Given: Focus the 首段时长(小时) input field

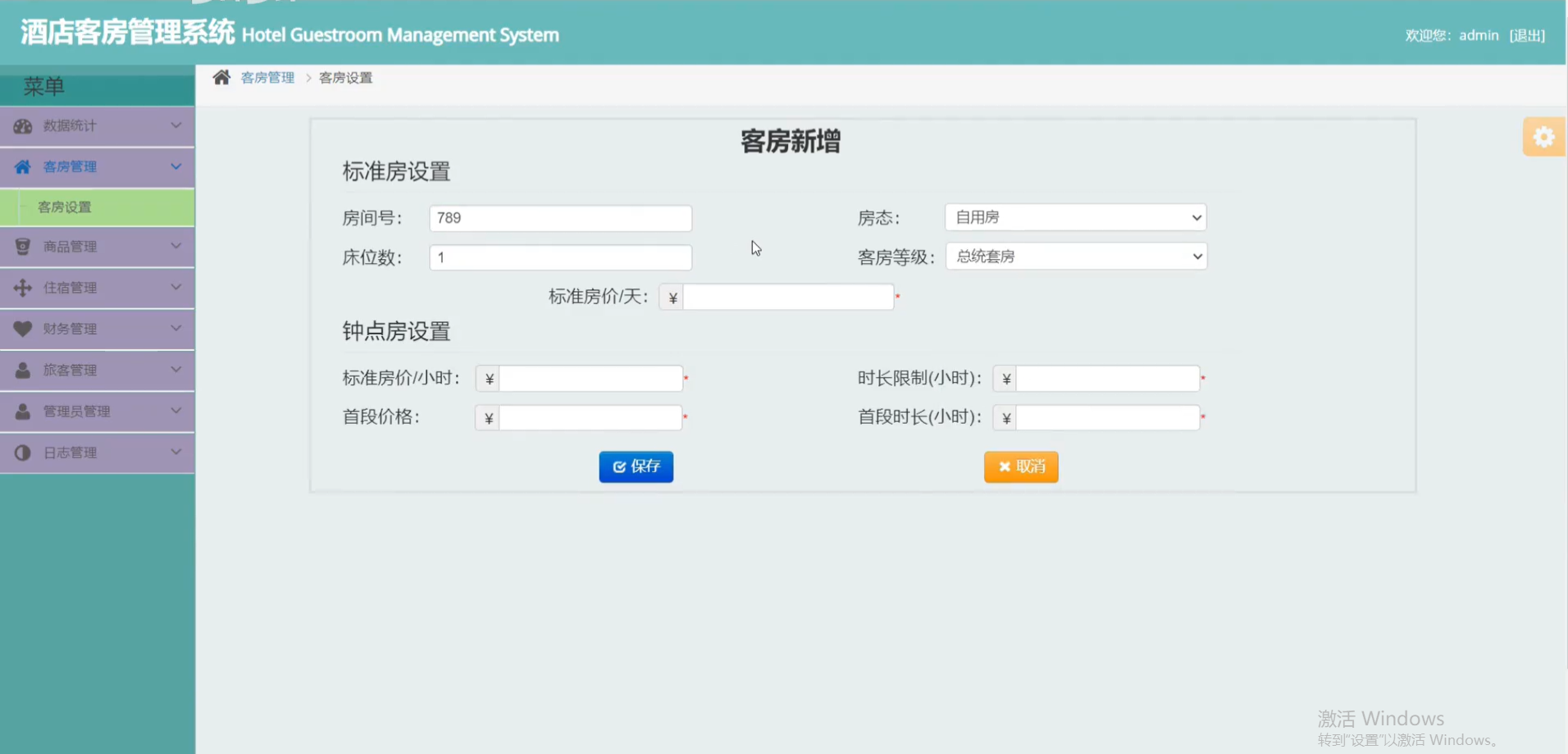Looking at the screenshot, I should pyautogui.click(x=1108, y=418).
